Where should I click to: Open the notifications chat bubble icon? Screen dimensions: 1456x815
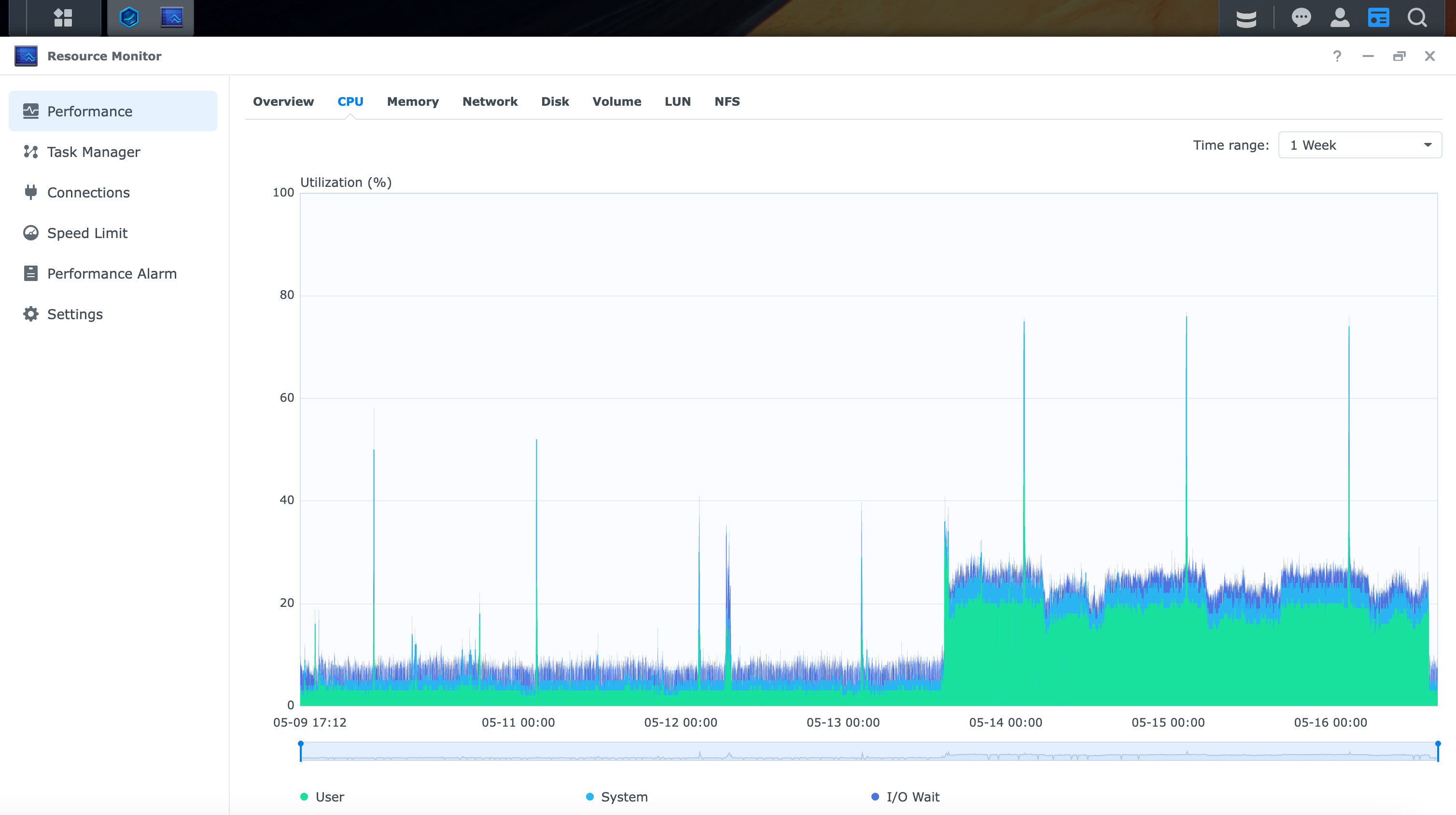pos(1301,17)
